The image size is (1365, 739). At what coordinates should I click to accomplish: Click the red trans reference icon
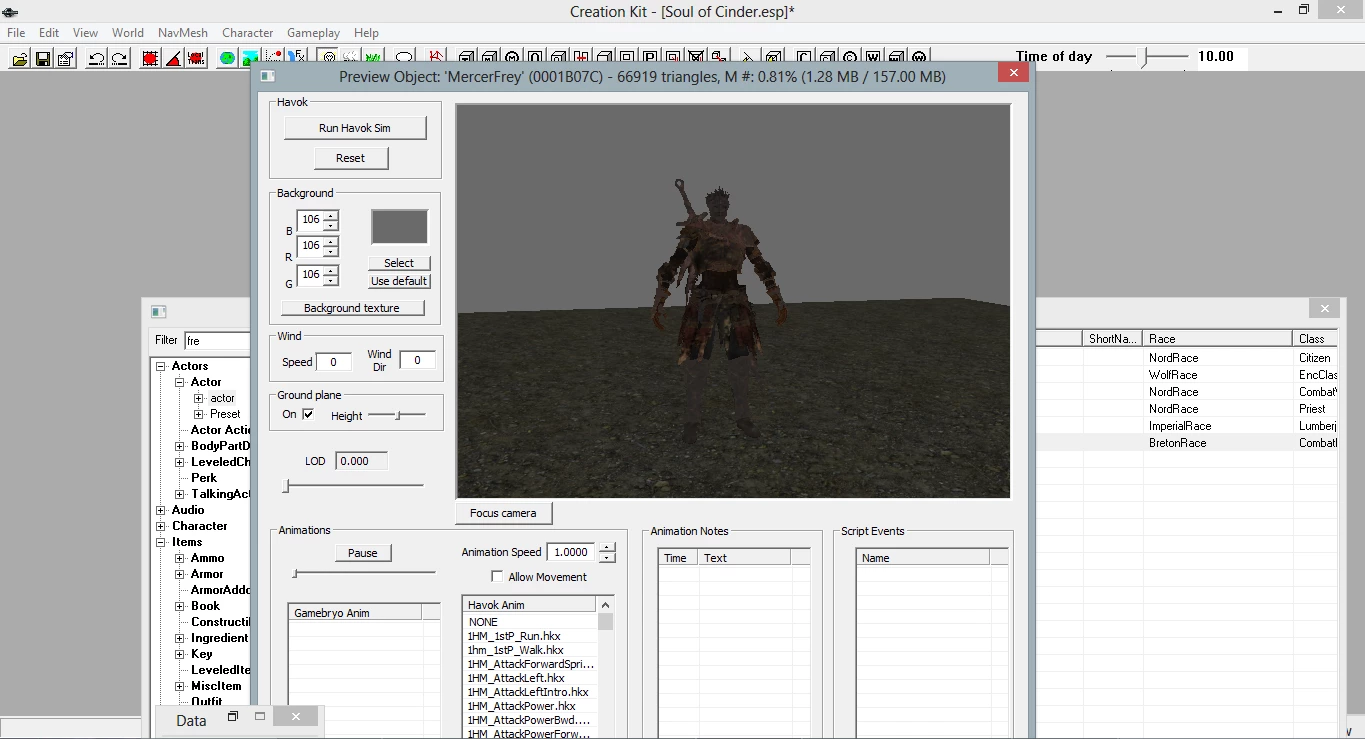click(x=195, y=58)
